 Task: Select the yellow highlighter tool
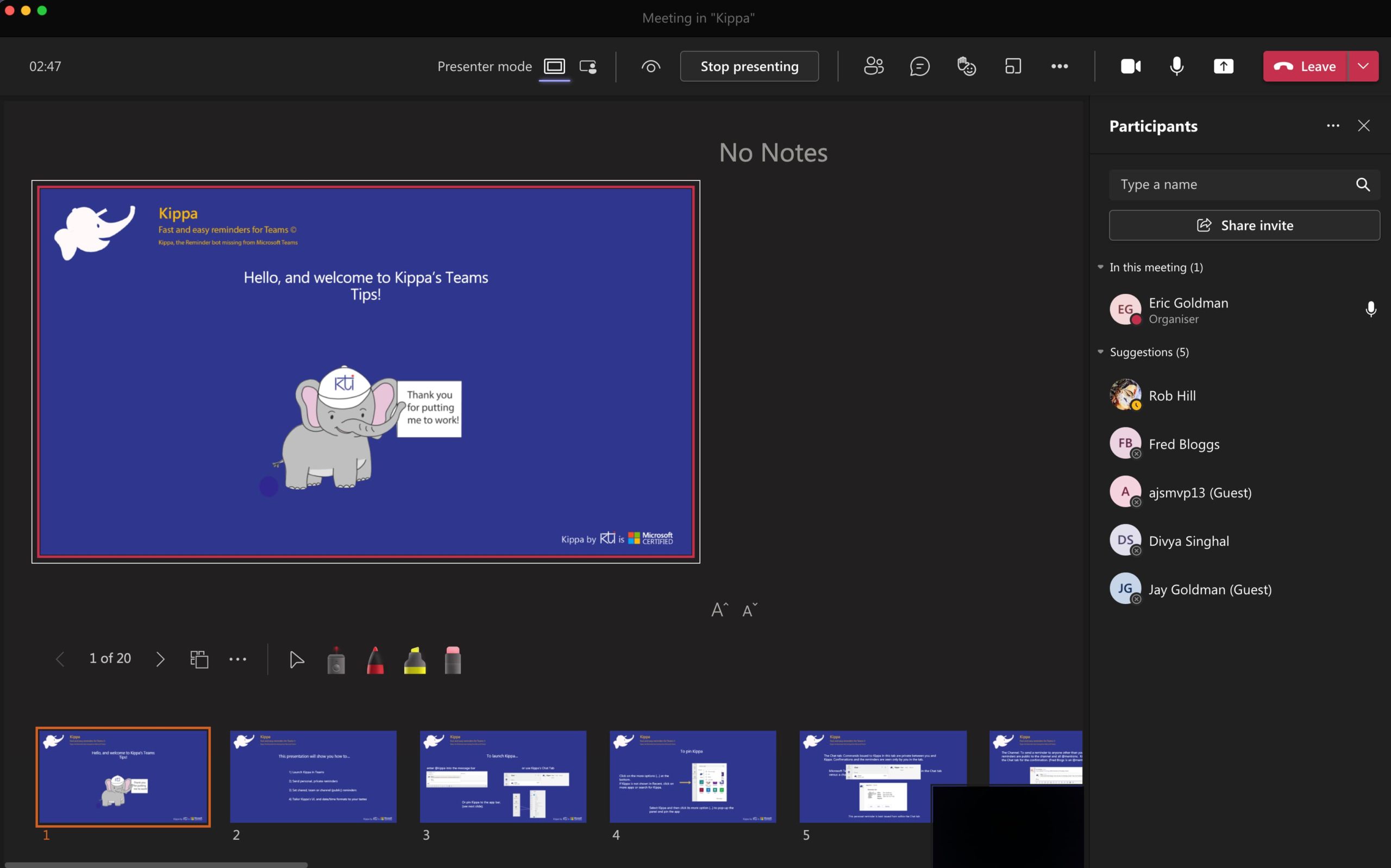[x=415, y=660]
